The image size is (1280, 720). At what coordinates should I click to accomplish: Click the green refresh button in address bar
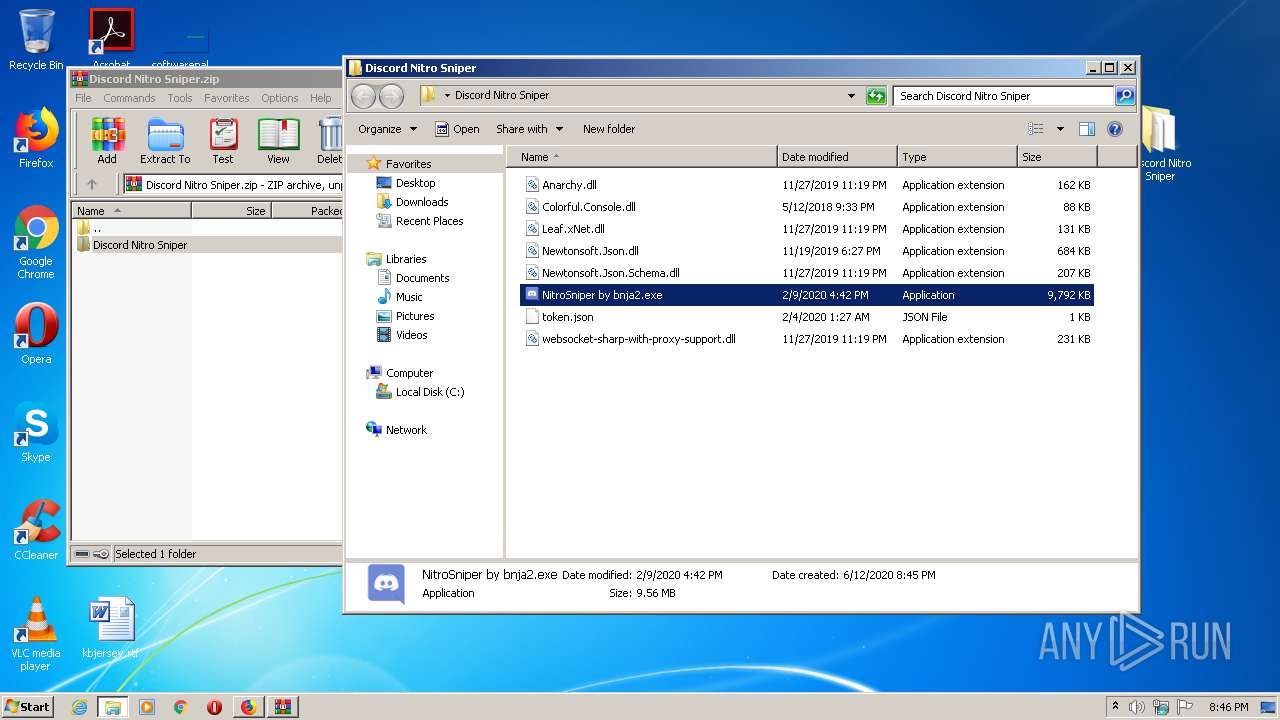[x=876, y=96]
